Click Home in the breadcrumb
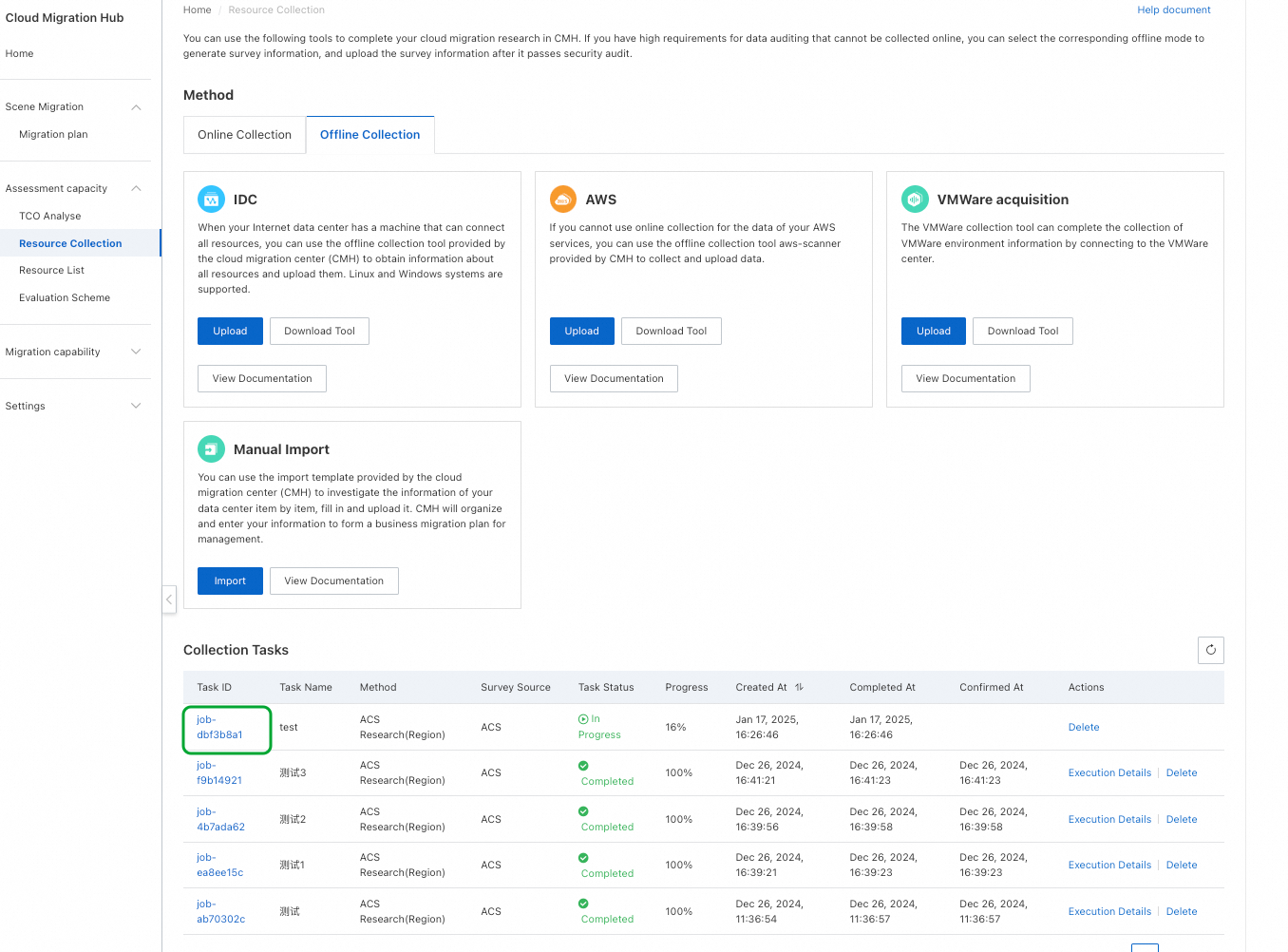Image resolution: width=1288 pixels, height=952 pixels. pos(198,10)
